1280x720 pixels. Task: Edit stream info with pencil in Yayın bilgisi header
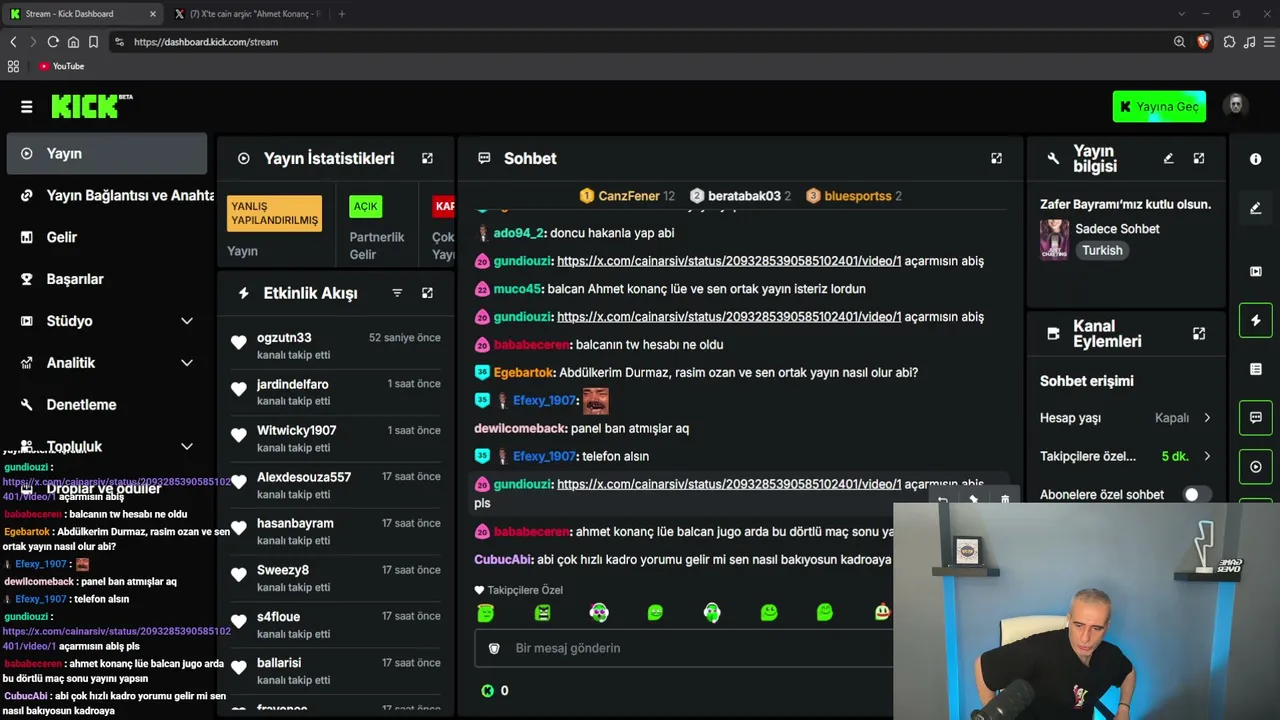[1168, 158]
